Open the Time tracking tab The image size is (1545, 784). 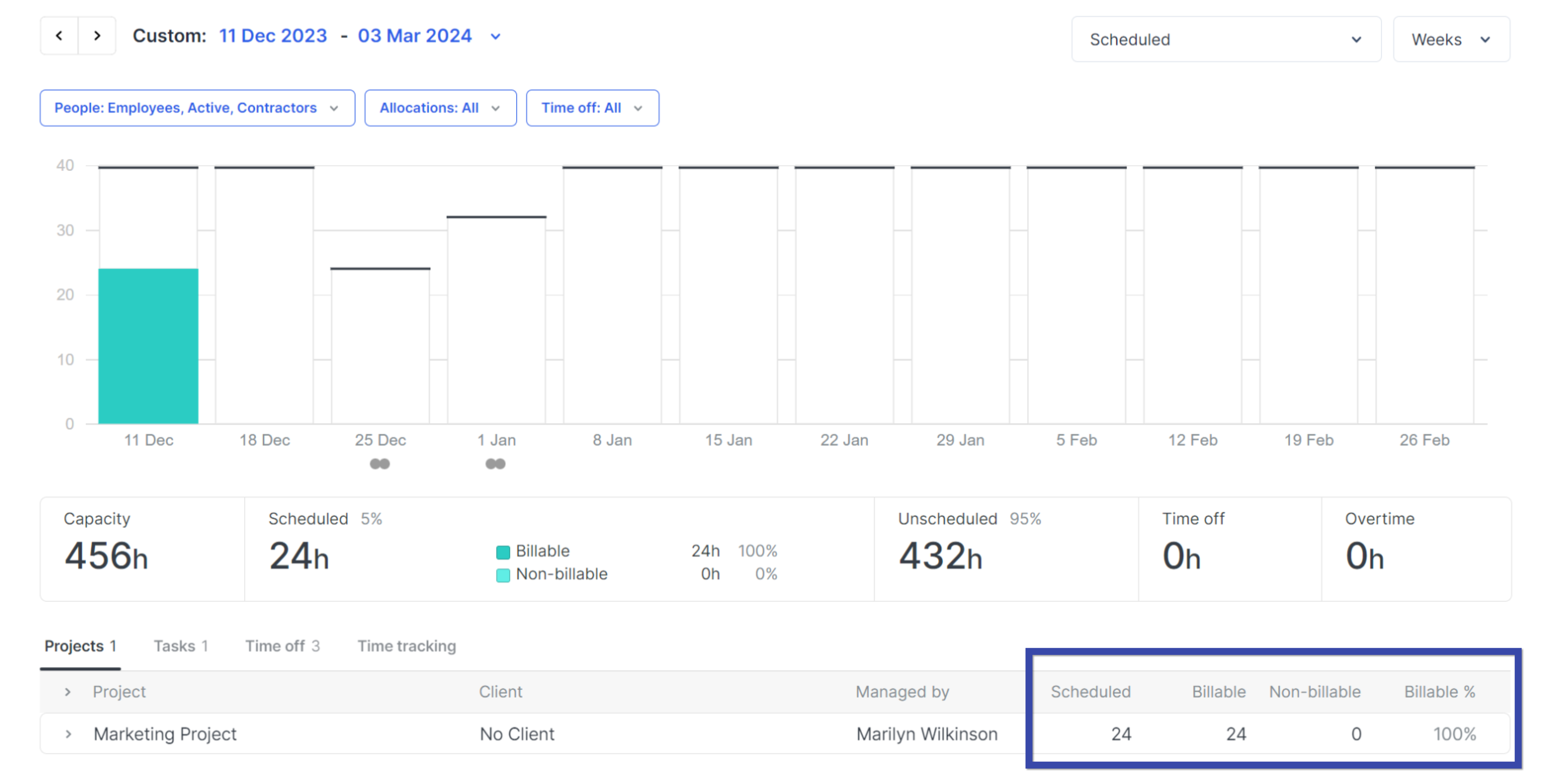pyautogui.click(x=407, y=646)
